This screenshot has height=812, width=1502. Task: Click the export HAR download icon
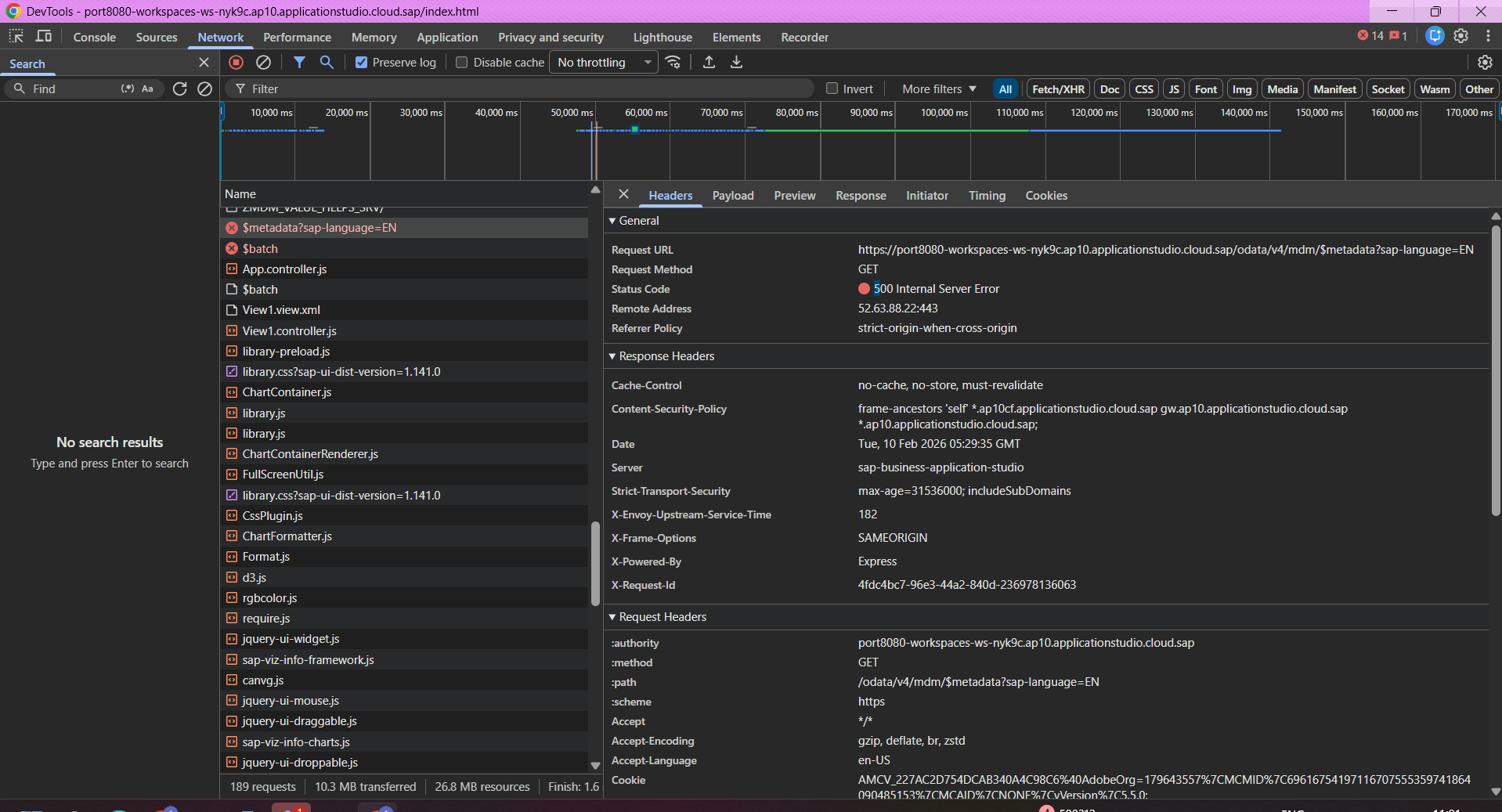click(736, 63)
